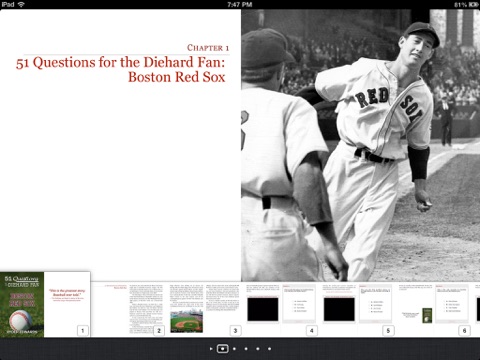
Task: Jump to the last chapter dot
Action: 269,349
